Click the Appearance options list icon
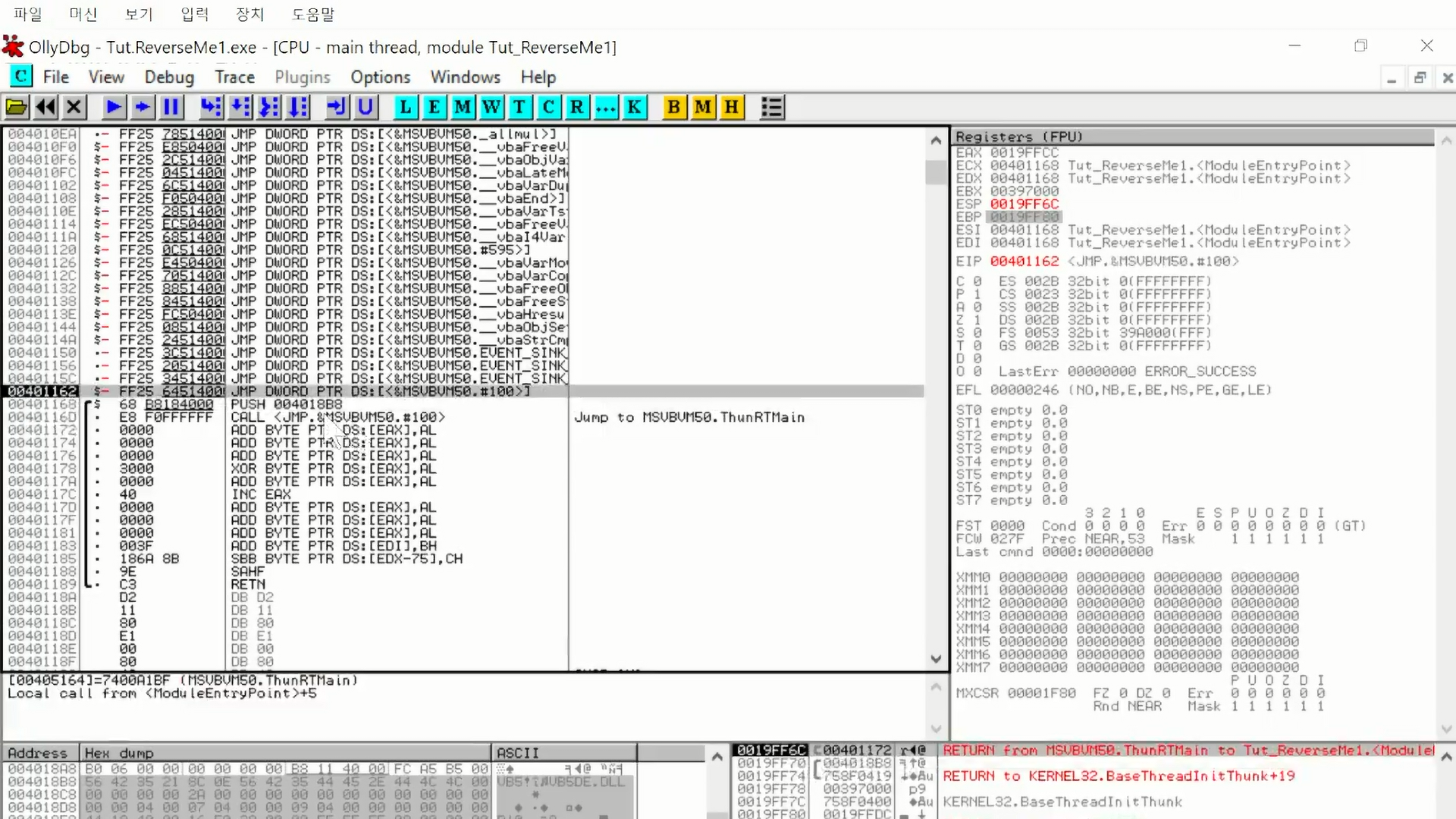Screen dimensions: 1456x819 772,108
